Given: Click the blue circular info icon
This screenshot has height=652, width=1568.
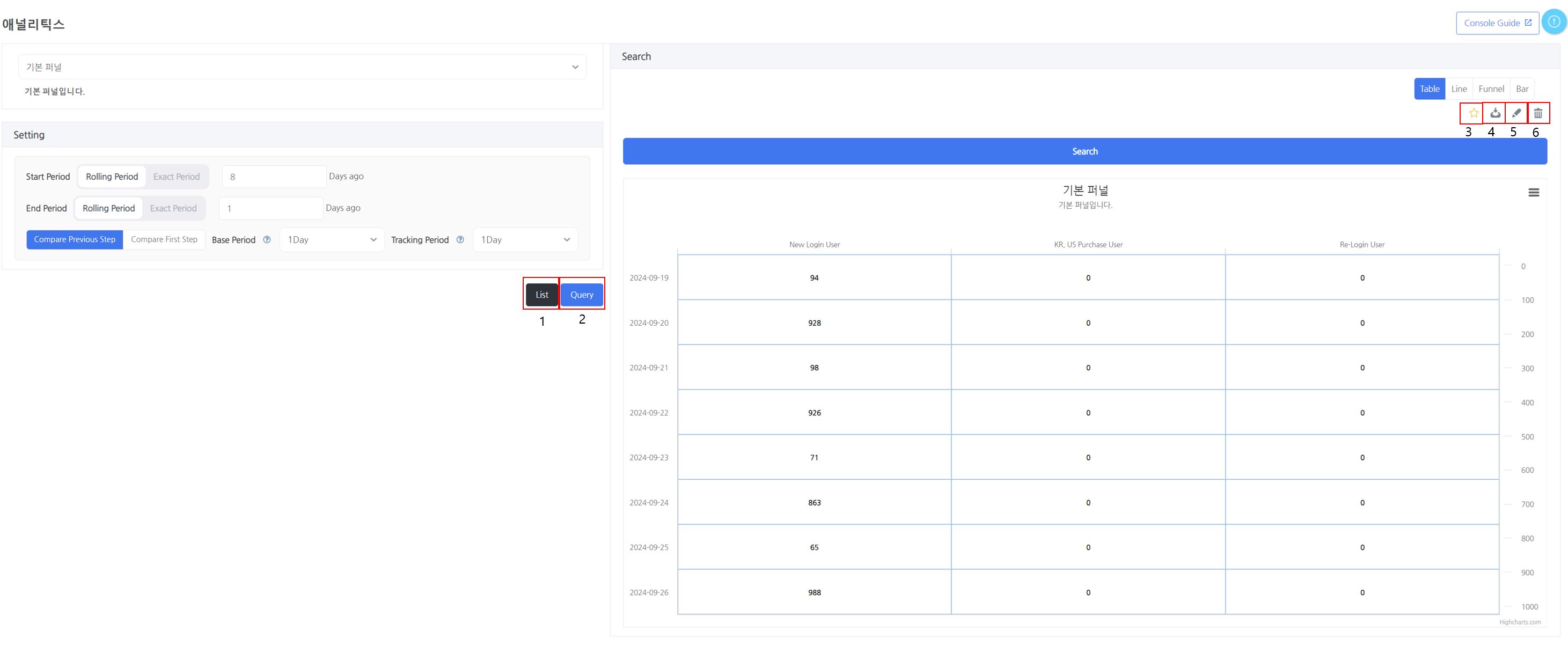Looking at the screenshot, I should pos(1554,22).
